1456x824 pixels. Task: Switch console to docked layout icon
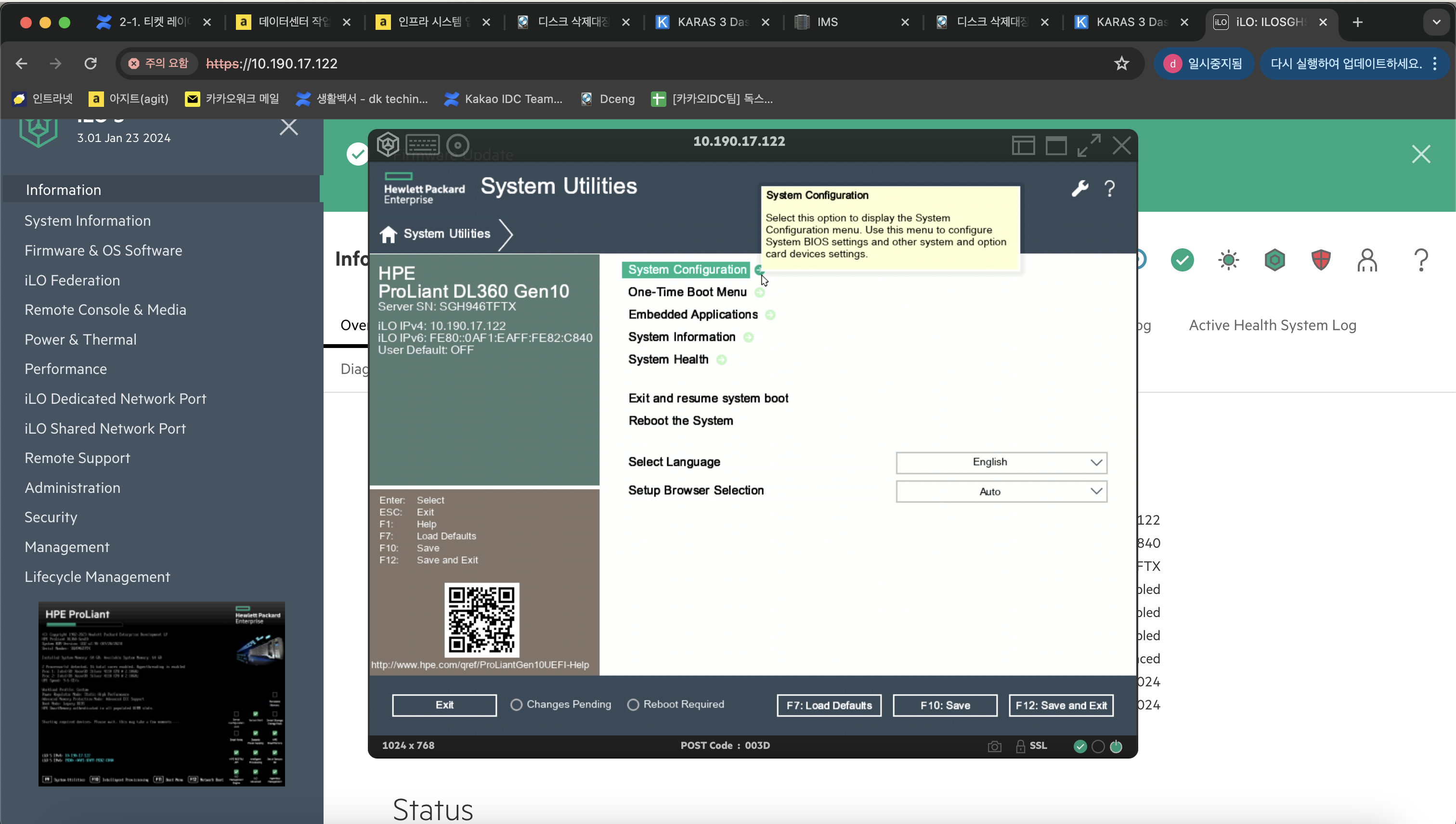click(x=1024, y=145)
